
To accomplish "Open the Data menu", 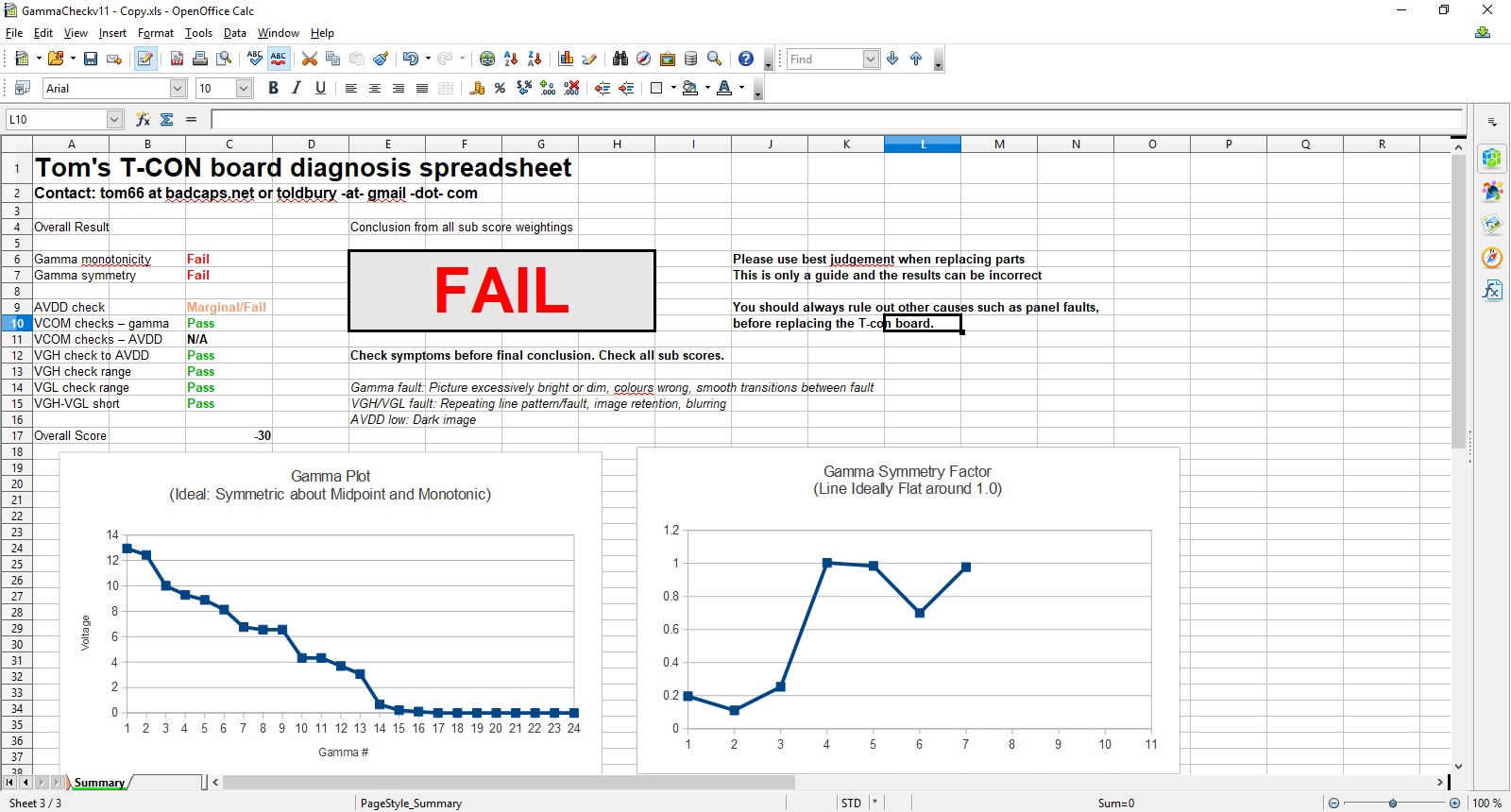I will (235, 33).
